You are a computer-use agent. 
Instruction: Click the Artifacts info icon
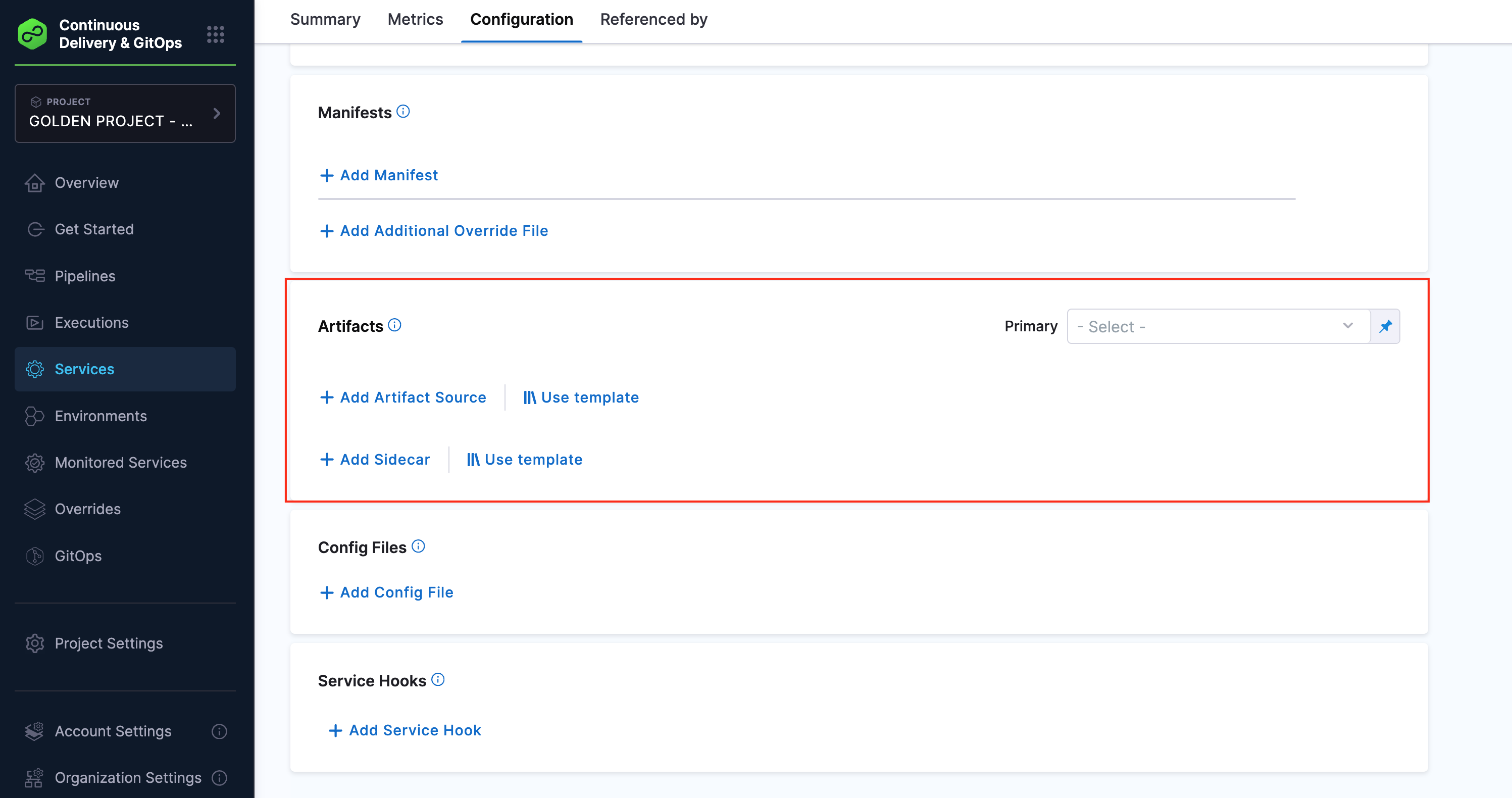pos(395,325)
